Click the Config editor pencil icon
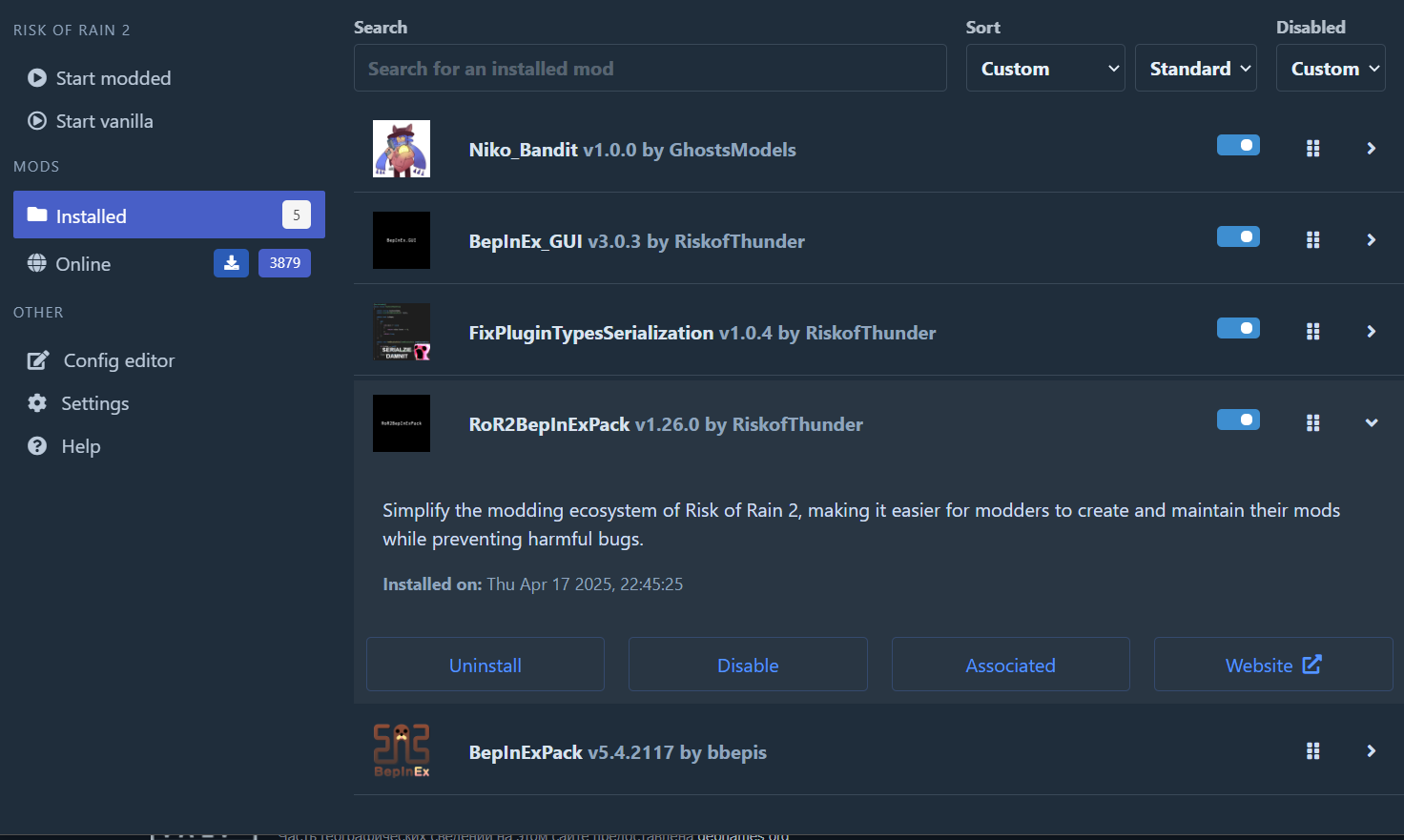This screenshot has height=840, width=1404. pyautogui.click(x=38, y=360)
